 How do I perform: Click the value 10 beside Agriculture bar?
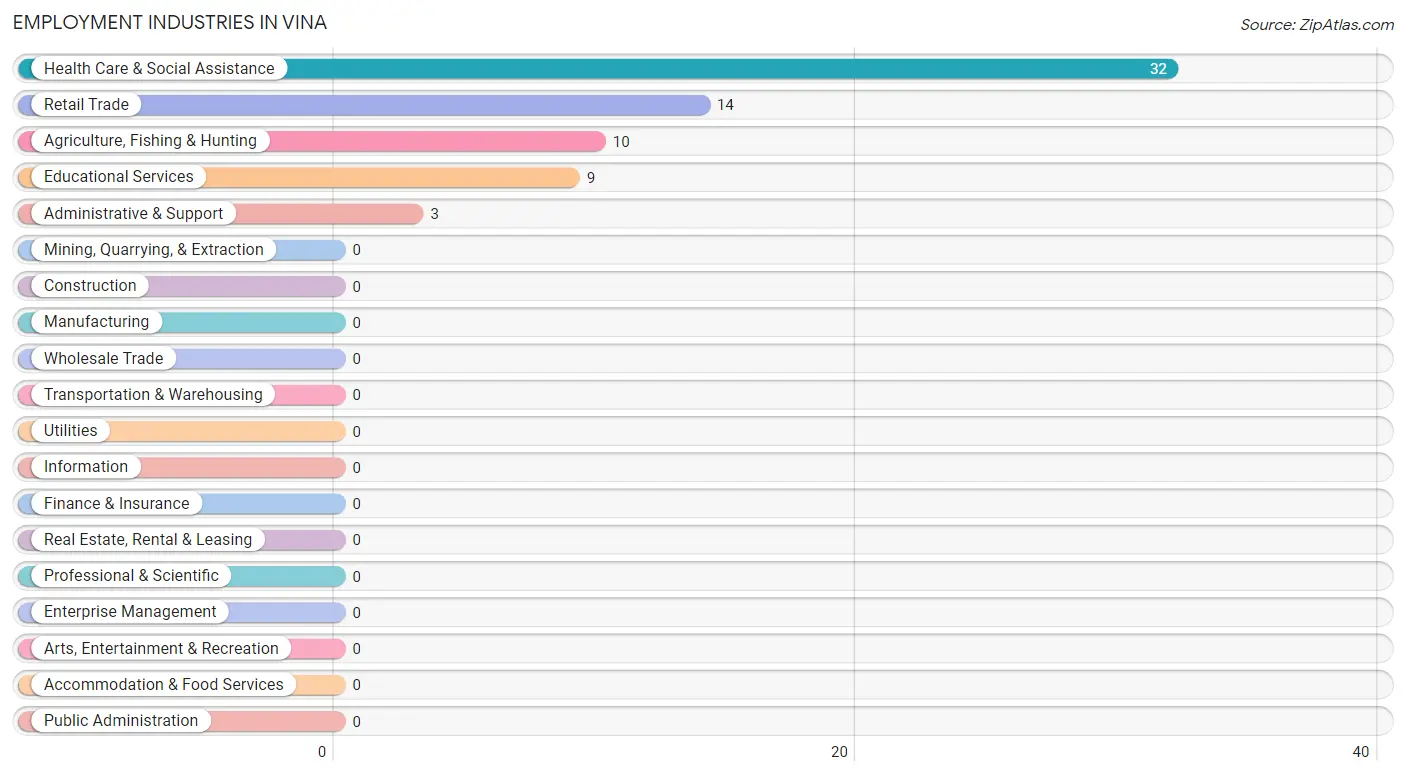point(621,142)
